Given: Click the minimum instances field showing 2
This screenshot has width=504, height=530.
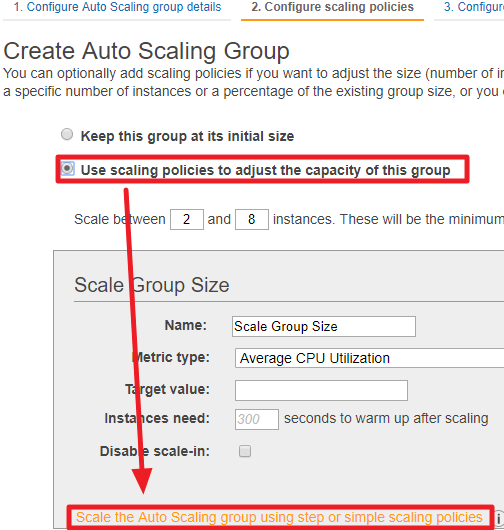Looking at the screenshot, I should tap(187, 219).
